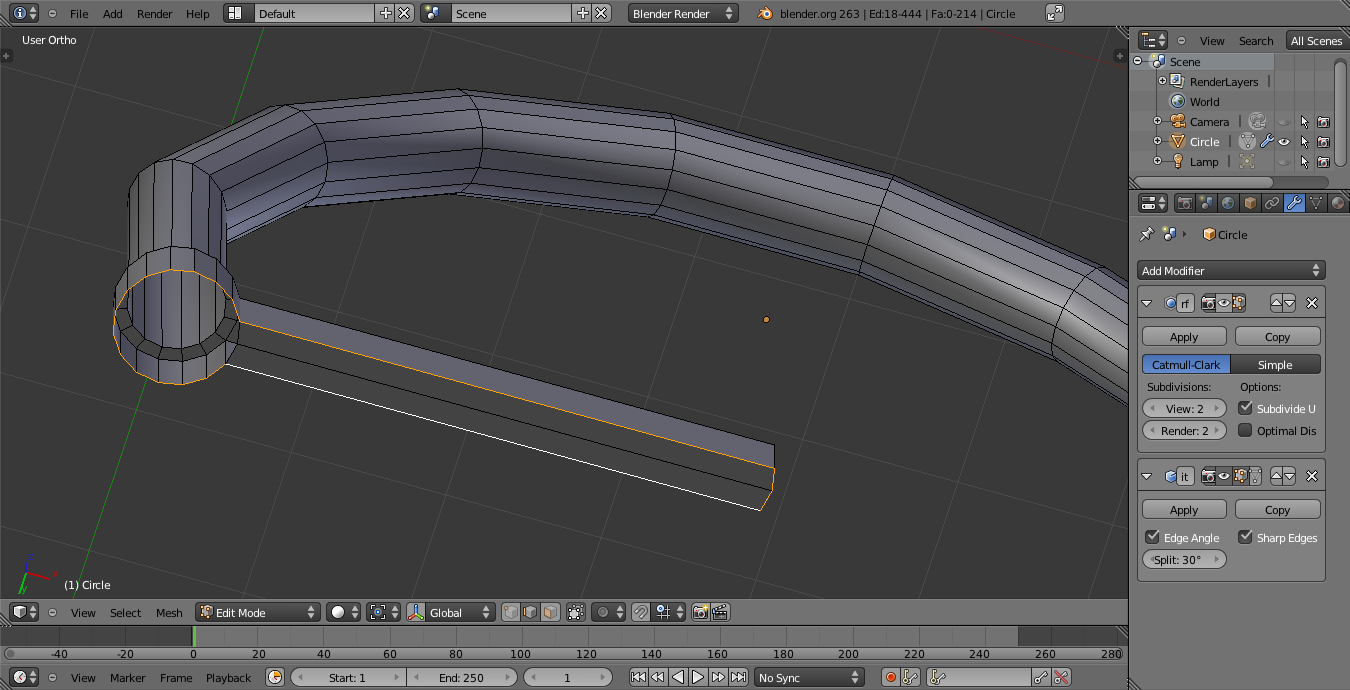Screen dimensions: 1350x690
Task: Open No Sync playback dropdown
Action: (809, 677)
